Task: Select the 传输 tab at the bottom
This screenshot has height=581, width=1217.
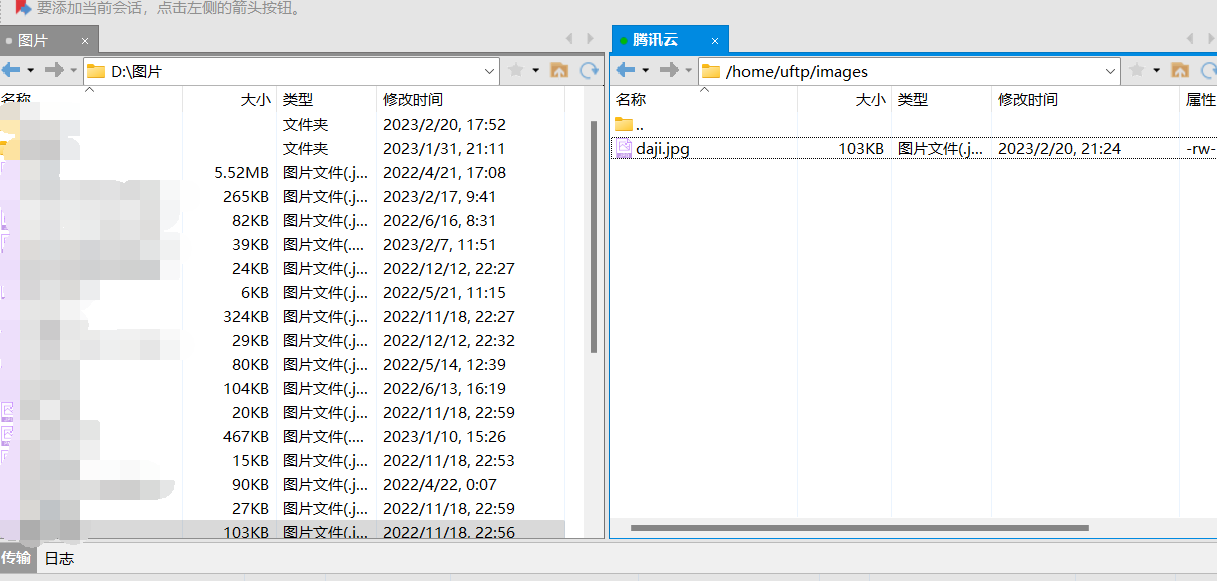Action: [x=16, y=558]
